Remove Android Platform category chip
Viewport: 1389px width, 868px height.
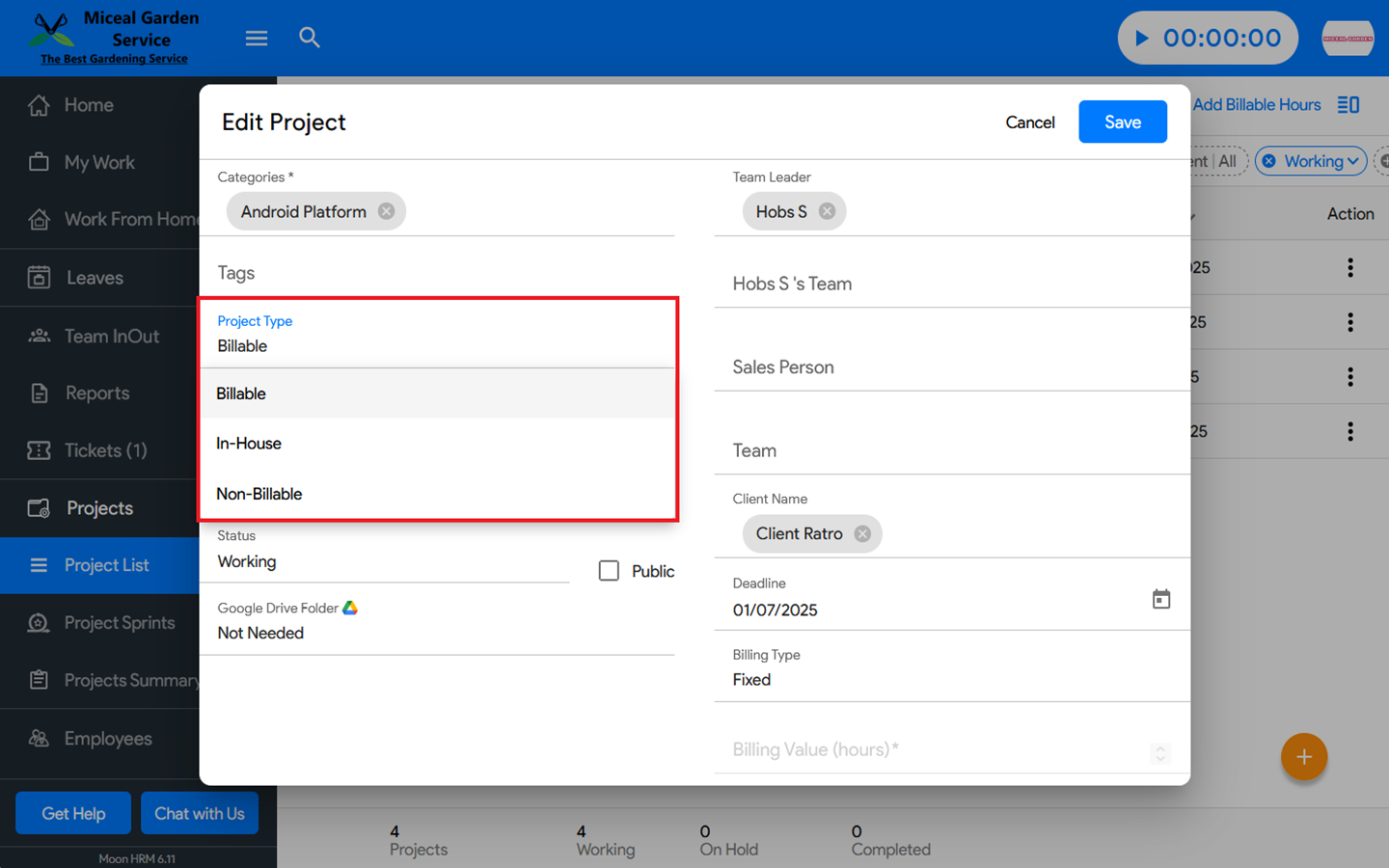click(386, 211)
